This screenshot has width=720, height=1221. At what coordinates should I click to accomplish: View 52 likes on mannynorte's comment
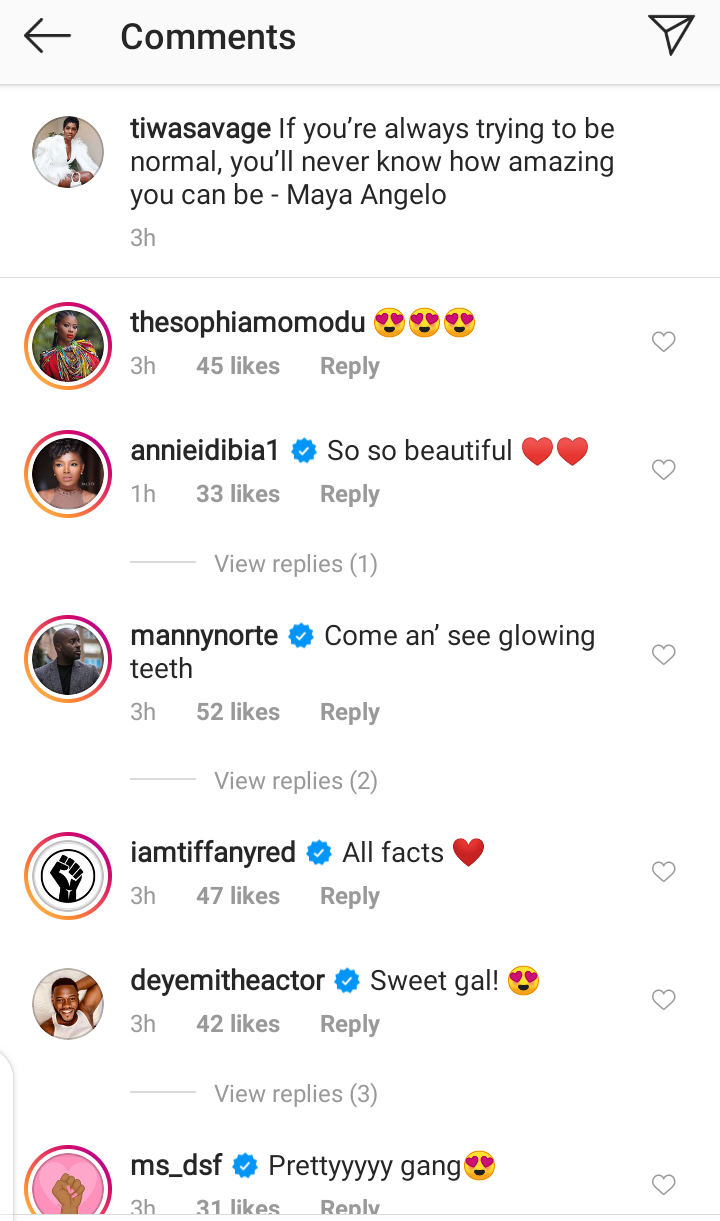click(238, 713)
